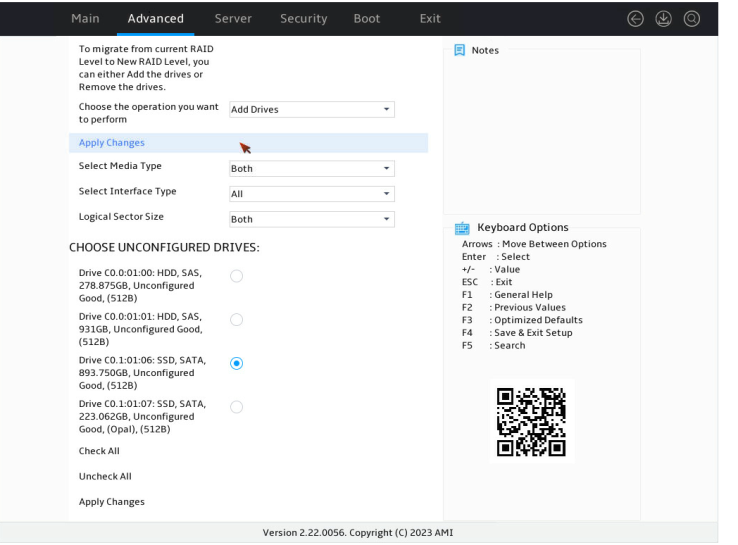
Task: Click the Keyboard Options icon
Action: pyautogui.click(x=462, y=228)
